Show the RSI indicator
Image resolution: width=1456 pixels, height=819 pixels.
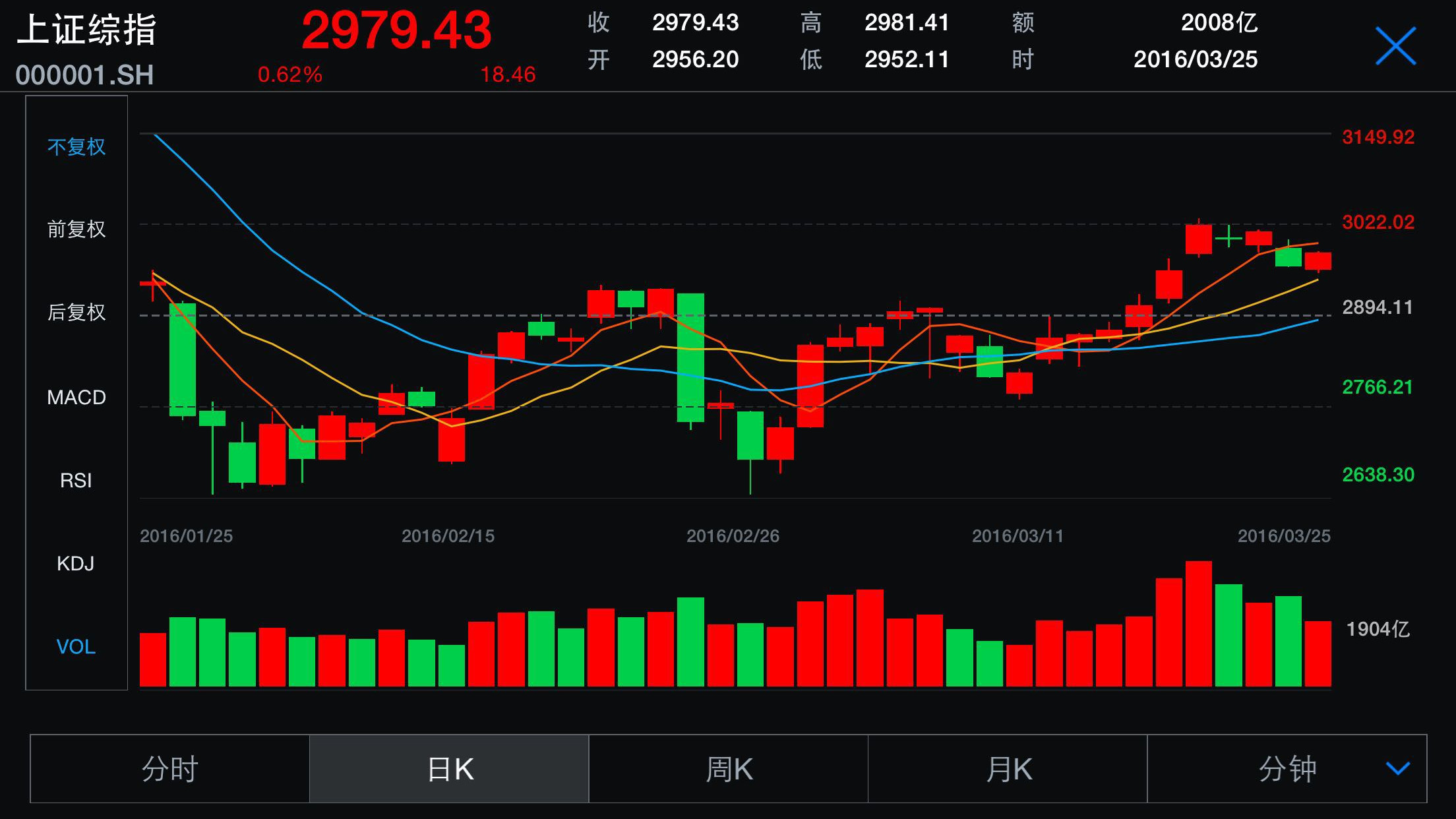[x=76, y=480]
